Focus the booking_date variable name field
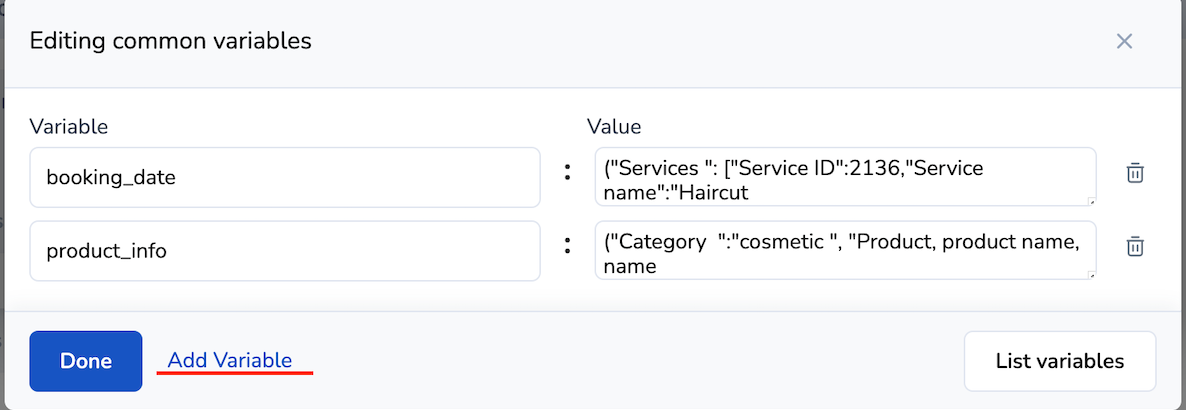This screenshot has height=410, width=1186. [284, 178]
